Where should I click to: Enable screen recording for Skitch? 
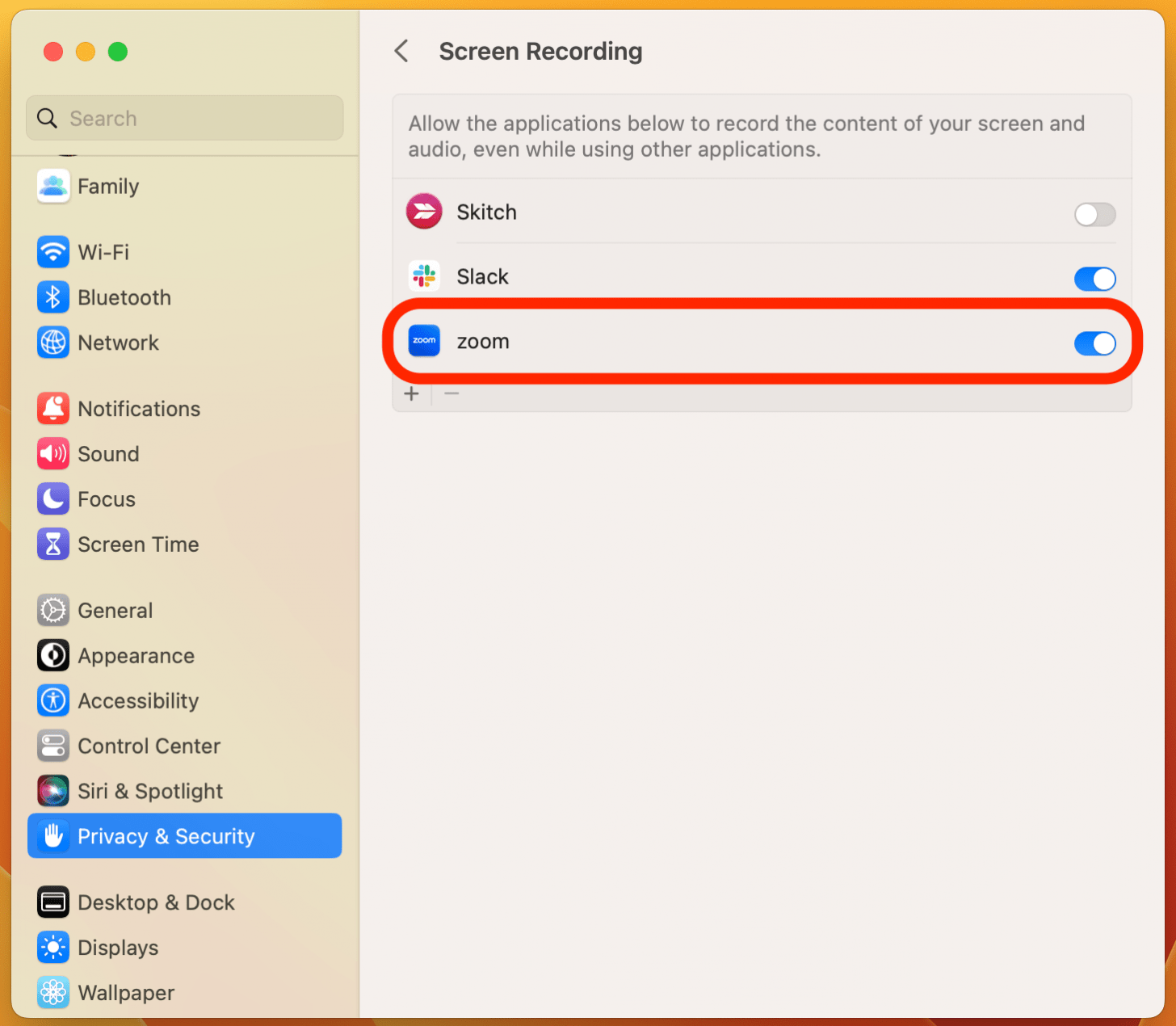1094,215
